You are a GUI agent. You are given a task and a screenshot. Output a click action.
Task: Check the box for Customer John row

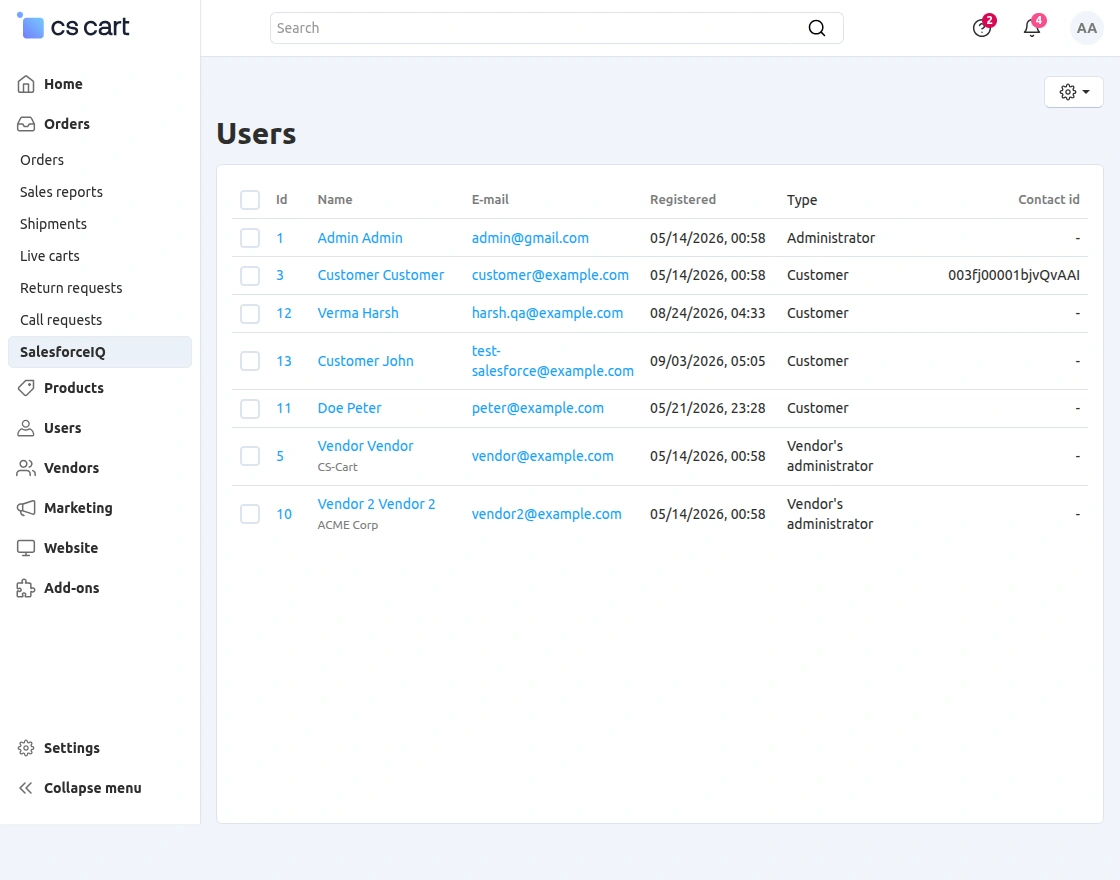[x=250, y=361]
